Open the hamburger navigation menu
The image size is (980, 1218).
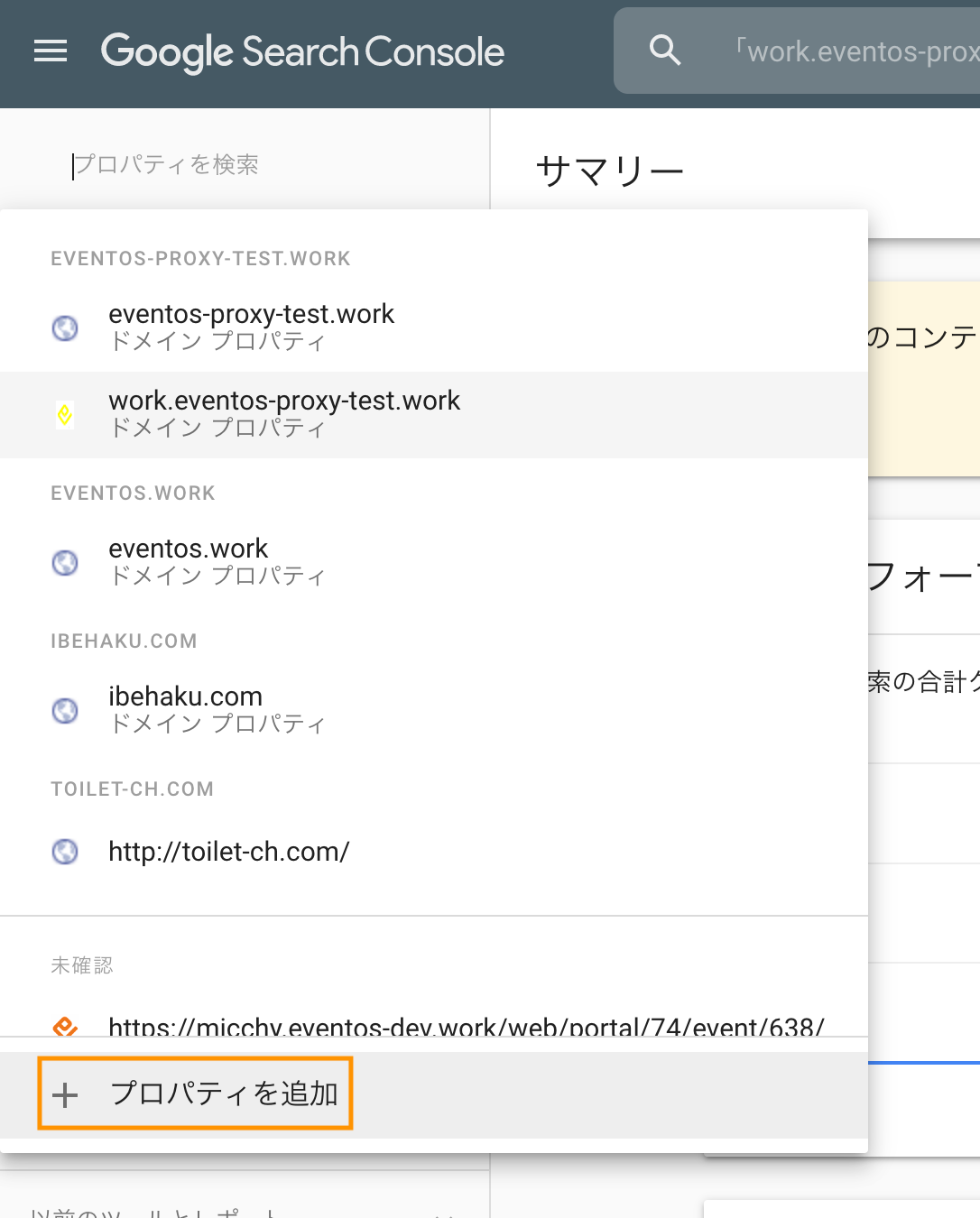[51, 51]
